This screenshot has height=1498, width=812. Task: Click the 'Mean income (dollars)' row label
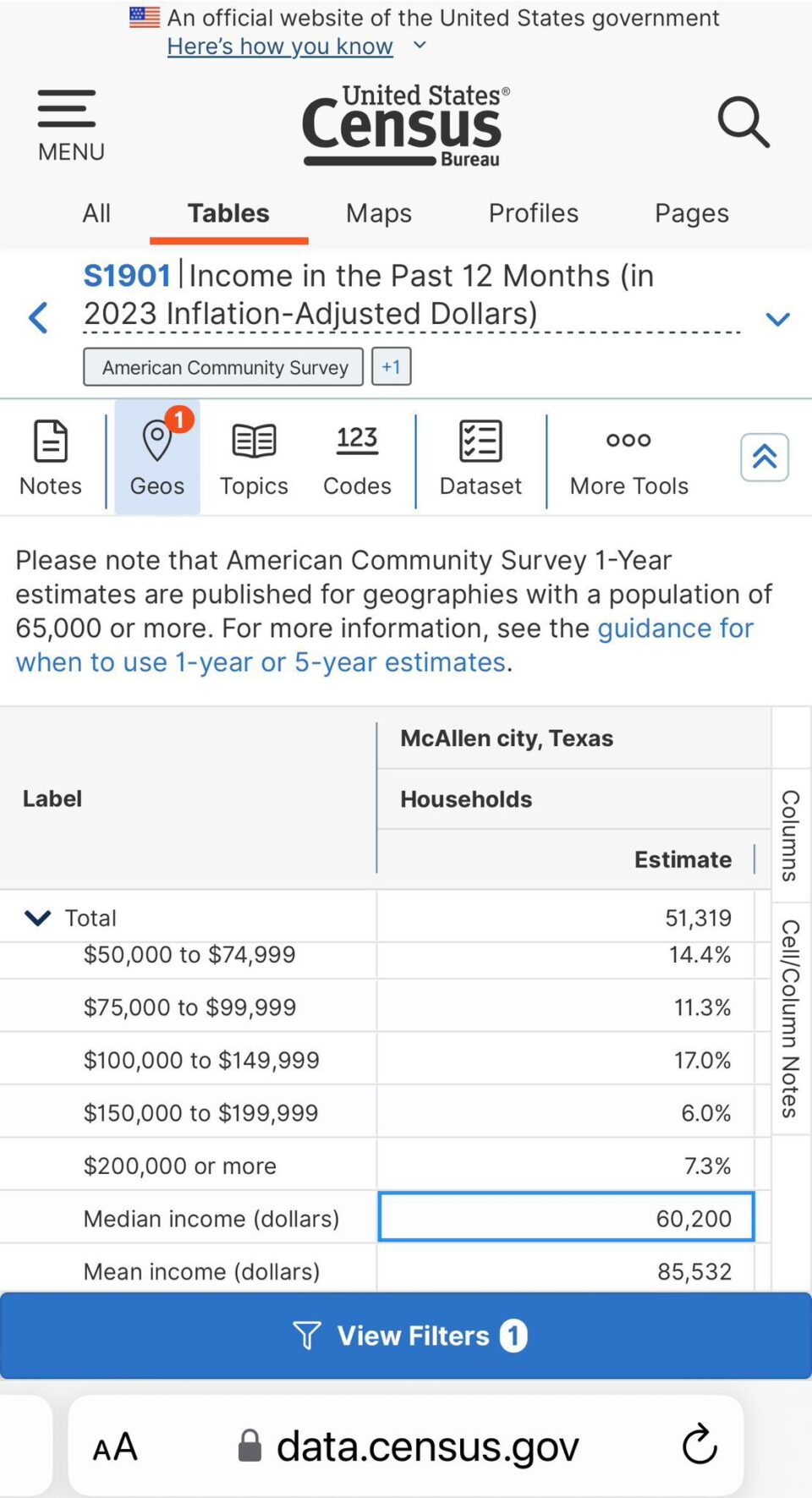click(201, 1271)
